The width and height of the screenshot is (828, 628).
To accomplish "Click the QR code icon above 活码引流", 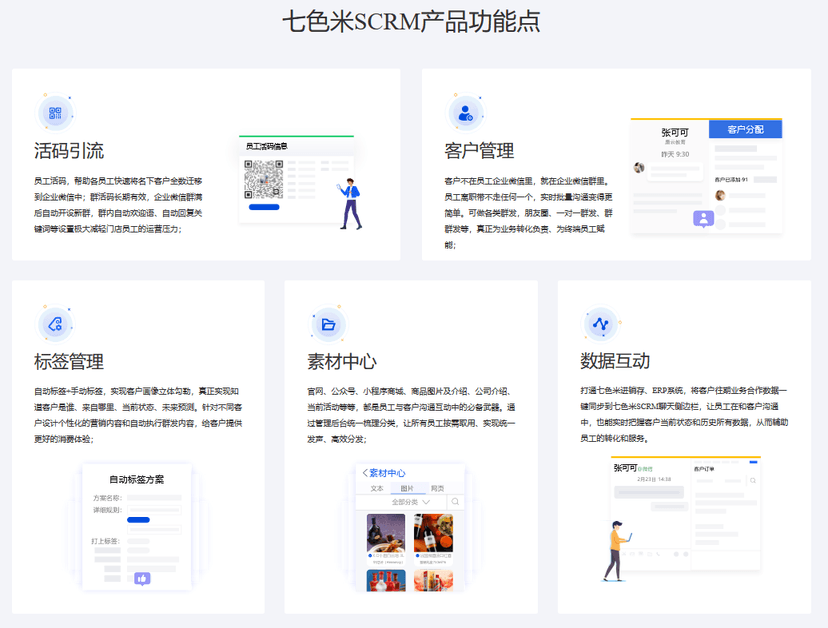I will click(55, 113).
